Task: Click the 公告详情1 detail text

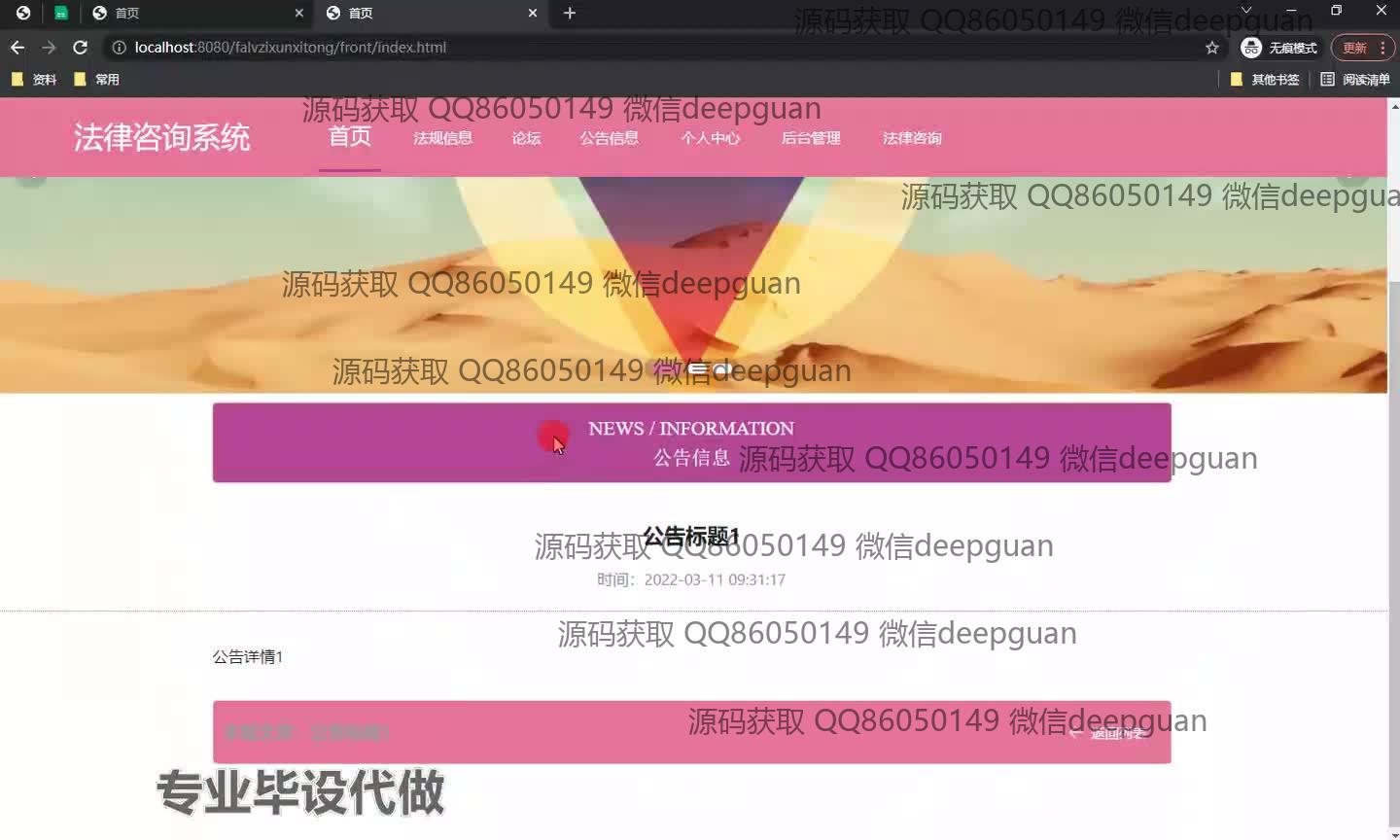Action: click(248, 657)
